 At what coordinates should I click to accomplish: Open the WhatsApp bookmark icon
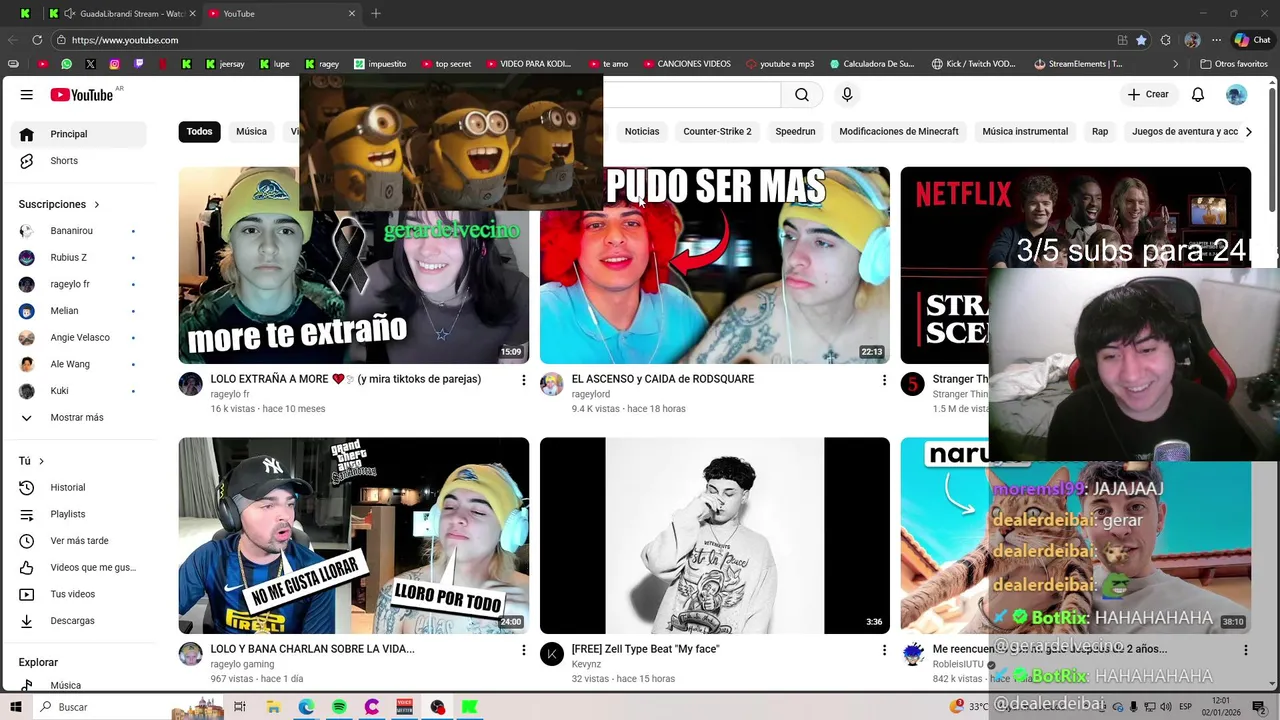pyautogui.click(x=66, y=64)
